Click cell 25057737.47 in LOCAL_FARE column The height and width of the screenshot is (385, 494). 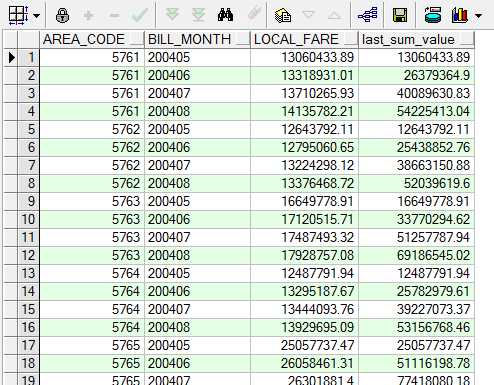point(304,345)
